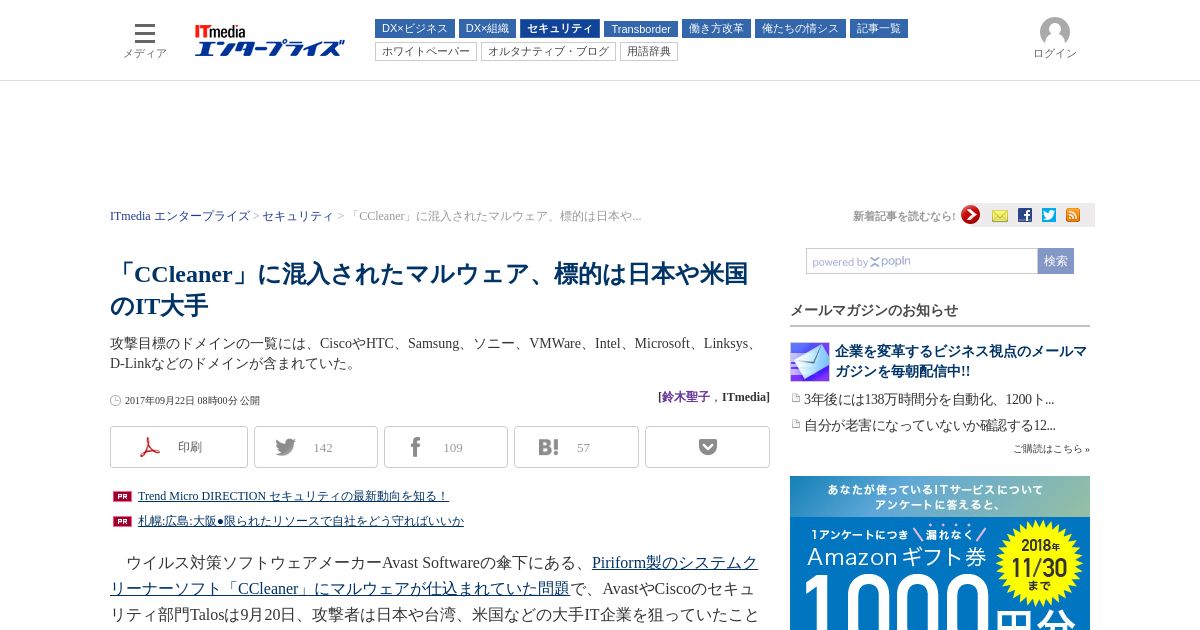Open author link 鈴木聖子

coord(685,397)
